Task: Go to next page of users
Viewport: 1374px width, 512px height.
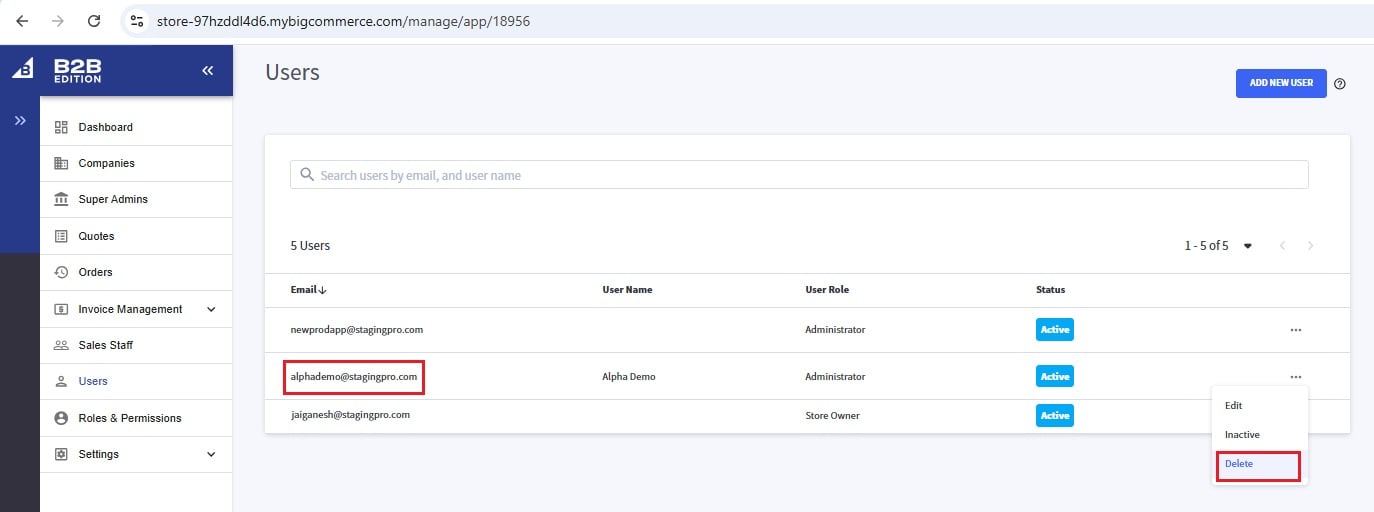Action: (1310, 246)
